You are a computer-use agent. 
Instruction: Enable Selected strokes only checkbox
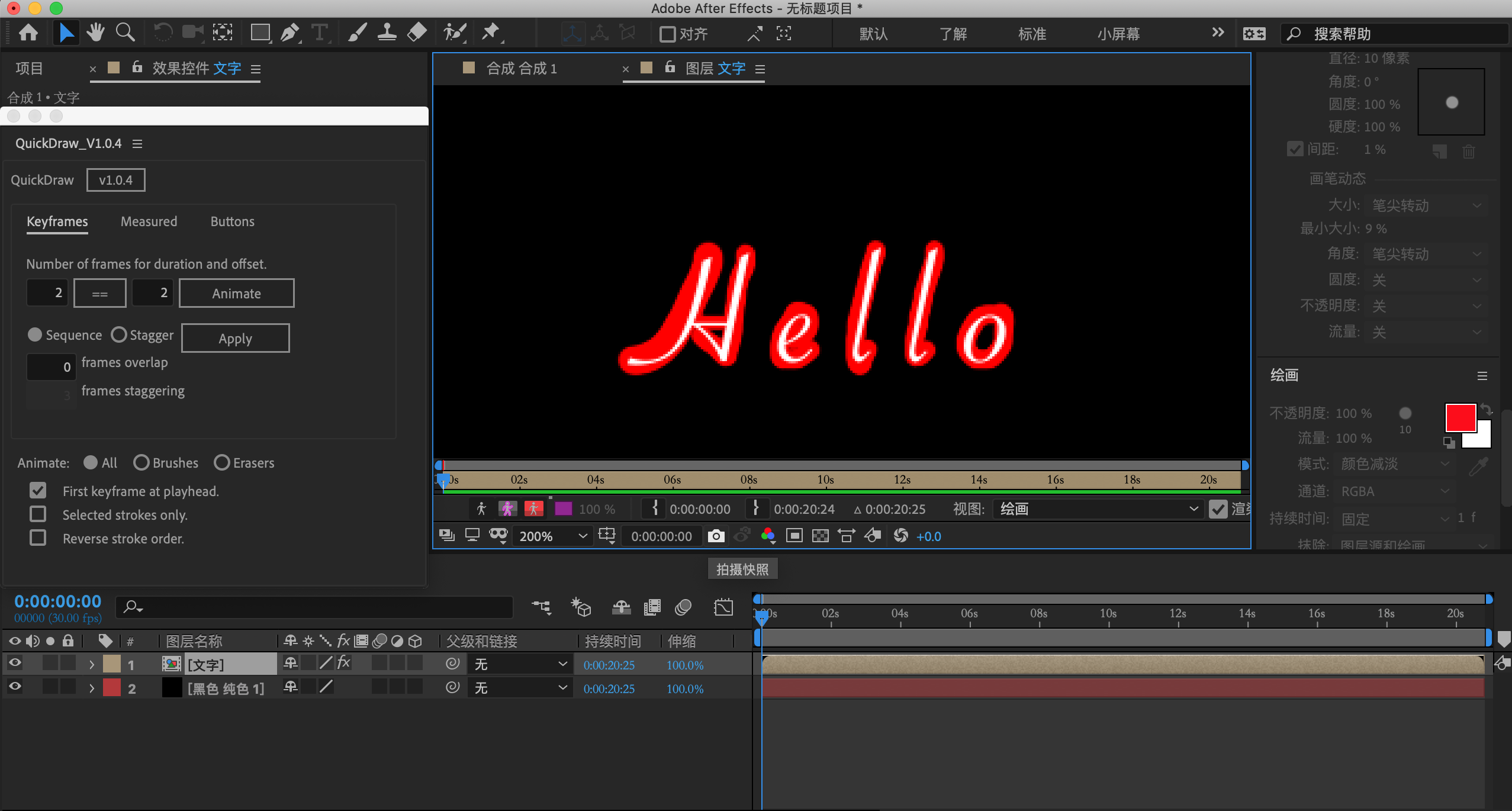coord(38,514)
